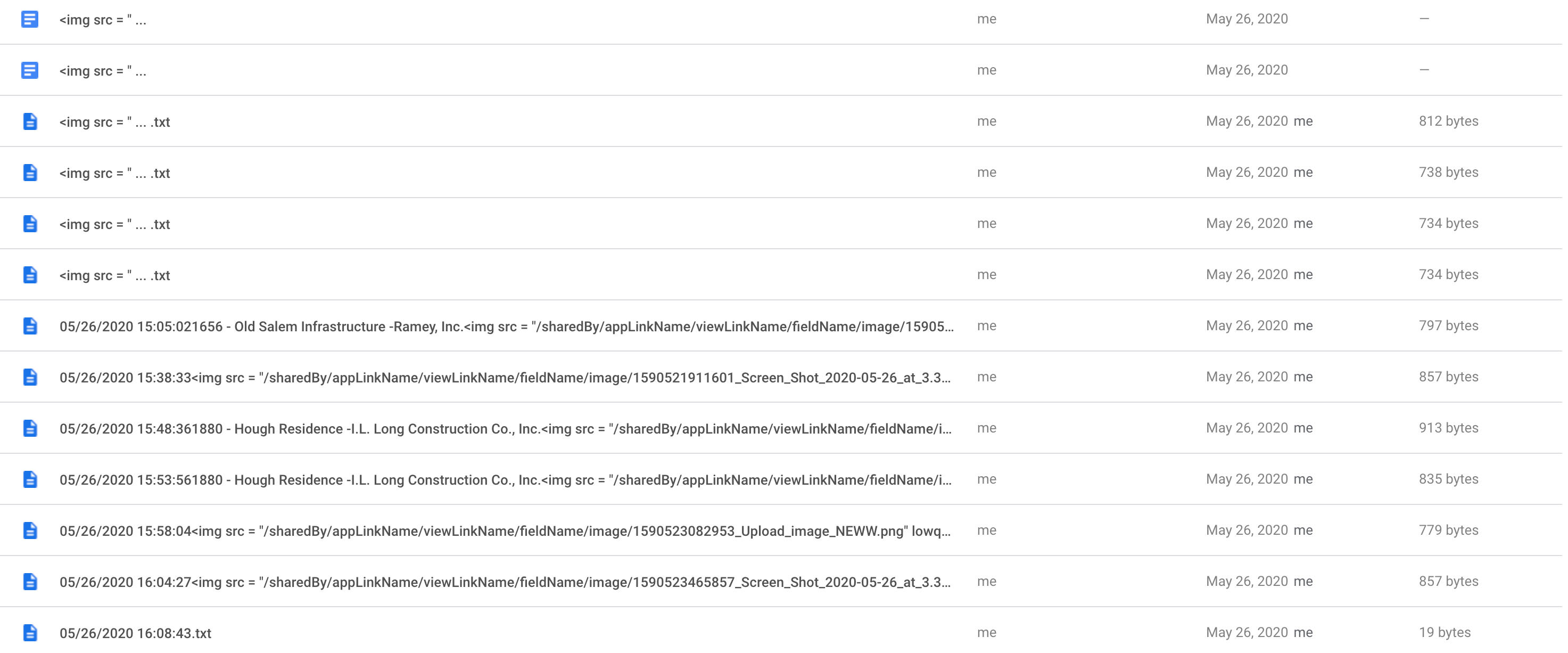Select file name starting 05/26/2020 16:04:27
Image resolution: width=1568 pixels, height=653 pixels.
[x=505, y=582]
